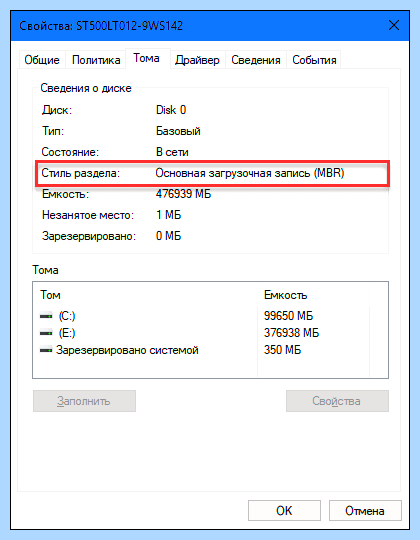This screenshot has width=420, height=540.
Task: Click the Основная загрузочная запись (MBR) value
Action: 250,173
